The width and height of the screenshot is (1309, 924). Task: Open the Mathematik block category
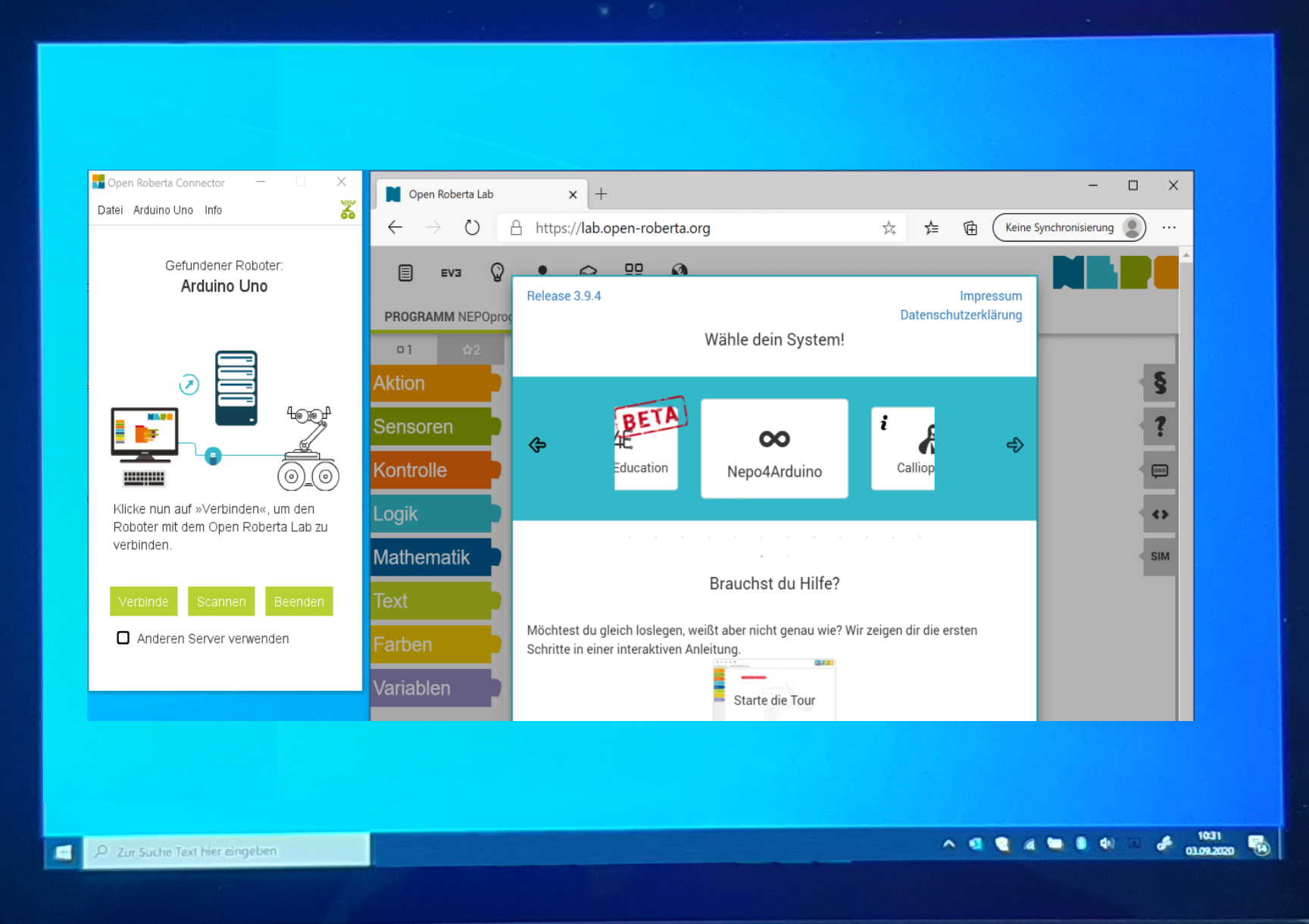tap(436, 557)
